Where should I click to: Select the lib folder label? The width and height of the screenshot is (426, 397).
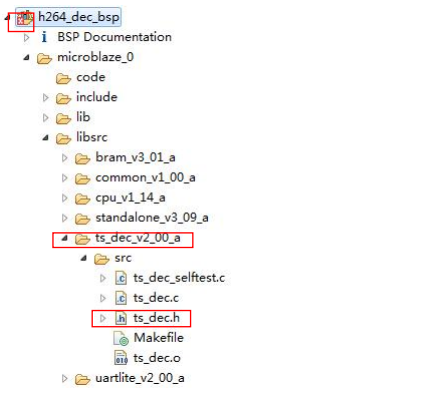point(83,117)
